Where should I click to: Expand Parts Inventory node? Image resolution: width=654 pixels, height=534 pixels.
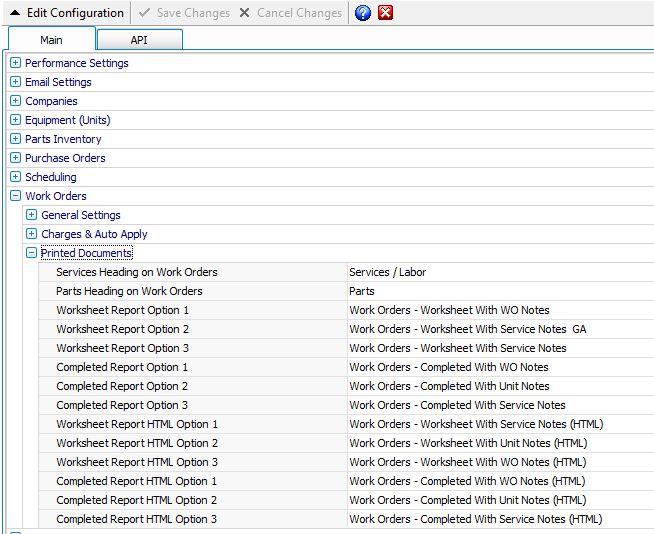click(x=15, y=139)
